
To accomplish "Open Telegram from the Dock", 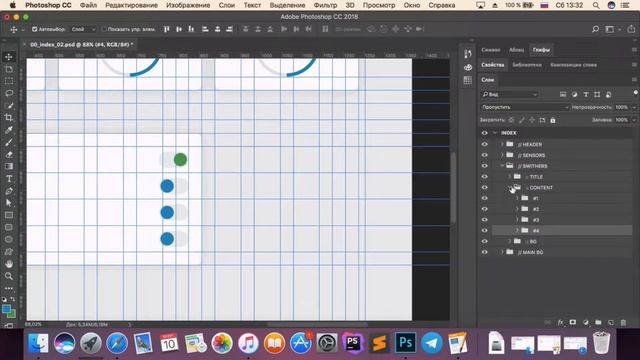I will point(432,343).
